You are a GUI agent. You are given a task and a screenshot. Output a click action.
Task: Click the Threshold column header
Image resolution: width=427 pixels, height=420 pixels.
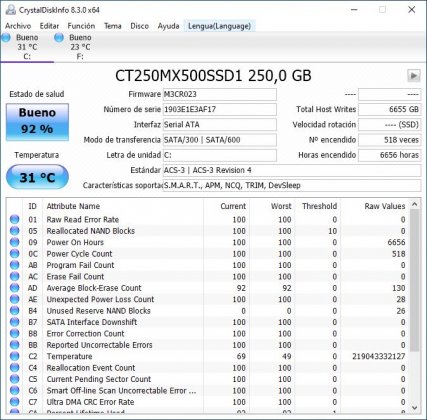coord(319,206)
